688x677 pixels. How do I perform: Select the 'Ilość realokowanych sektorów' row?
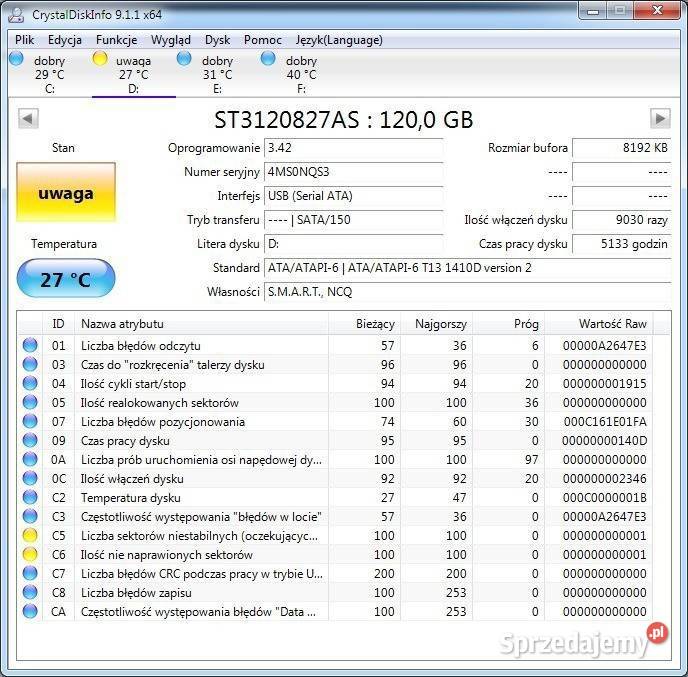point(160,403)
